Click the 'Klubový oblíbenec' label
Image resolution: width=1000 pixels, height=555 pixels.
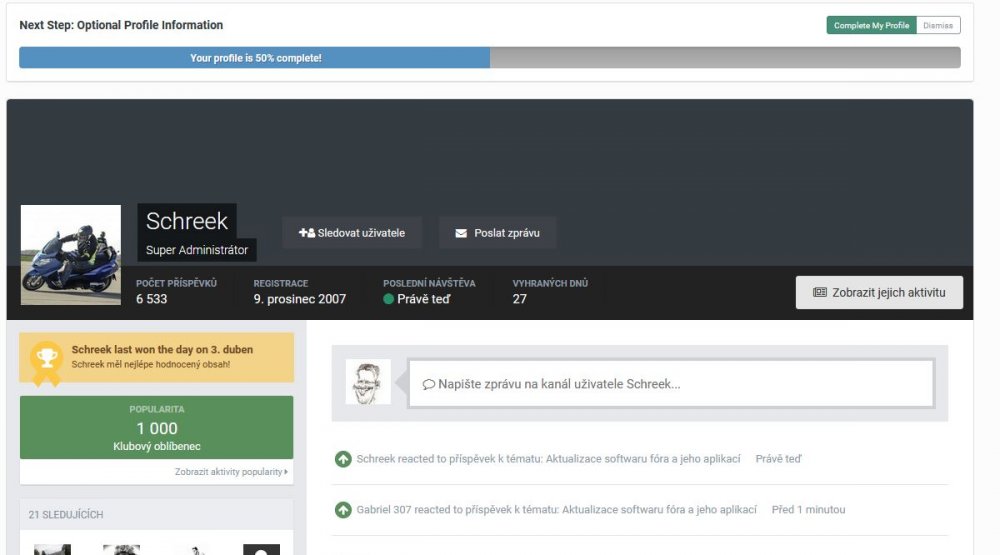(x=157, y=446)
